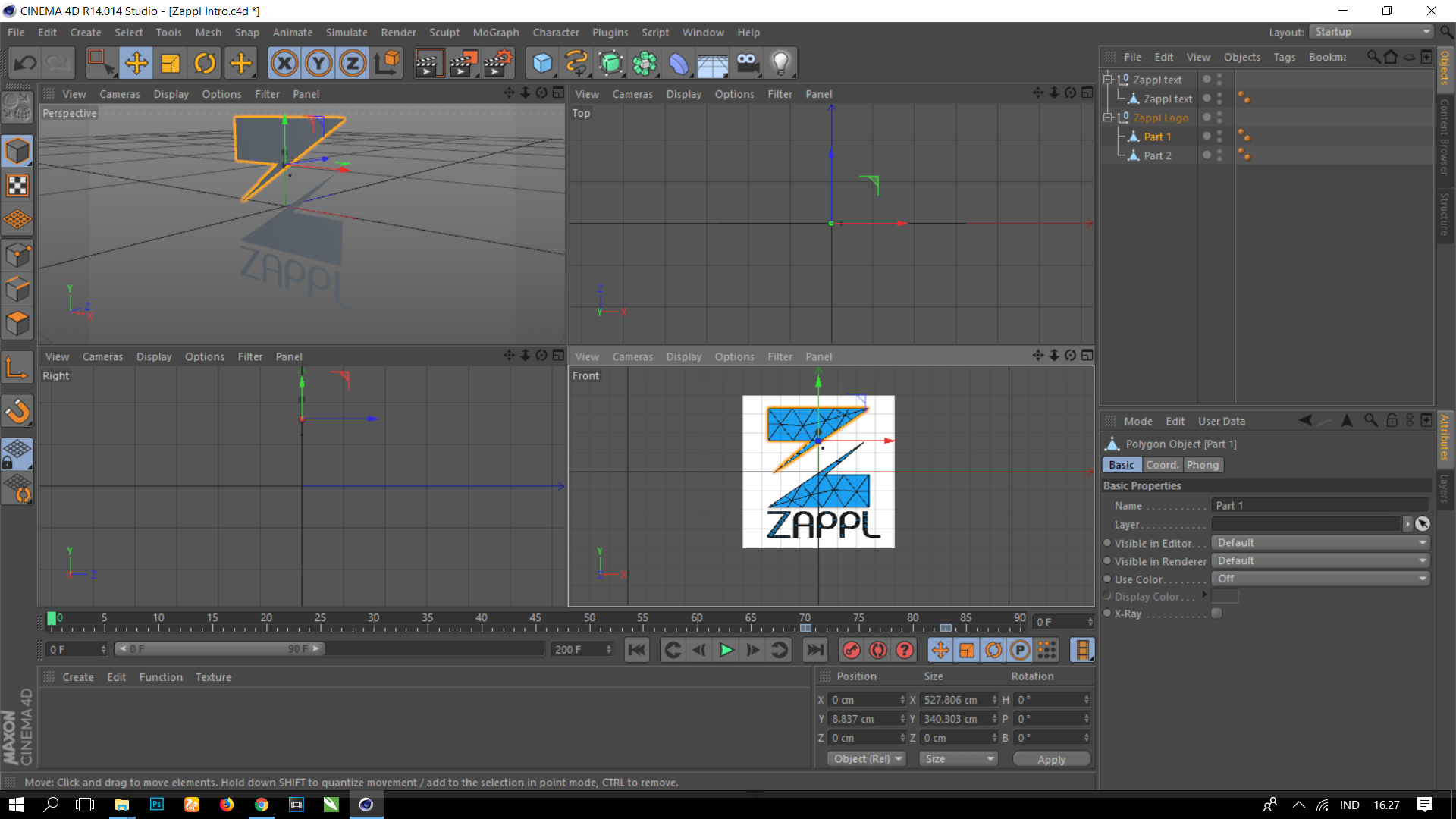Open Visible in Editor dropdown

pyautogui.click(x=1320, y=543)
